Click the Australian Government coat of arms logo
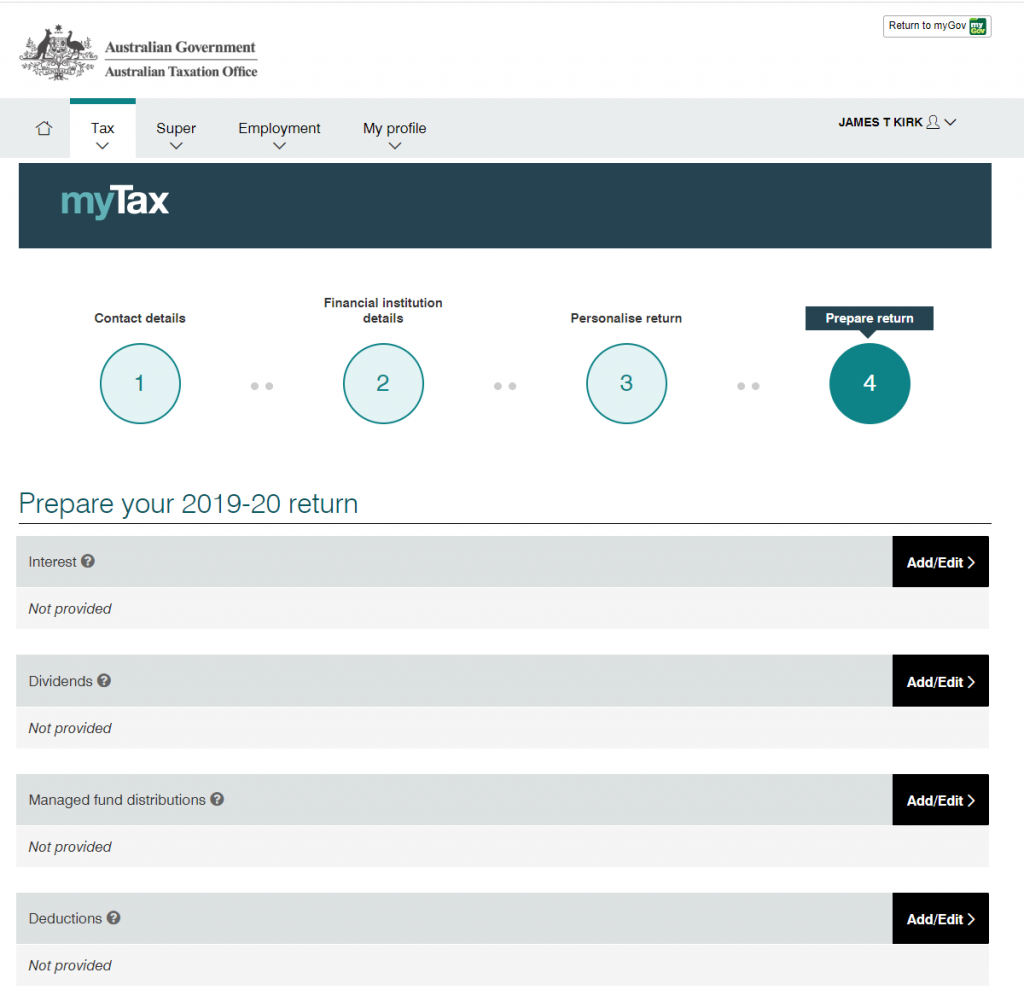Viewport: 1024px width, 990px height. [57, 50]
